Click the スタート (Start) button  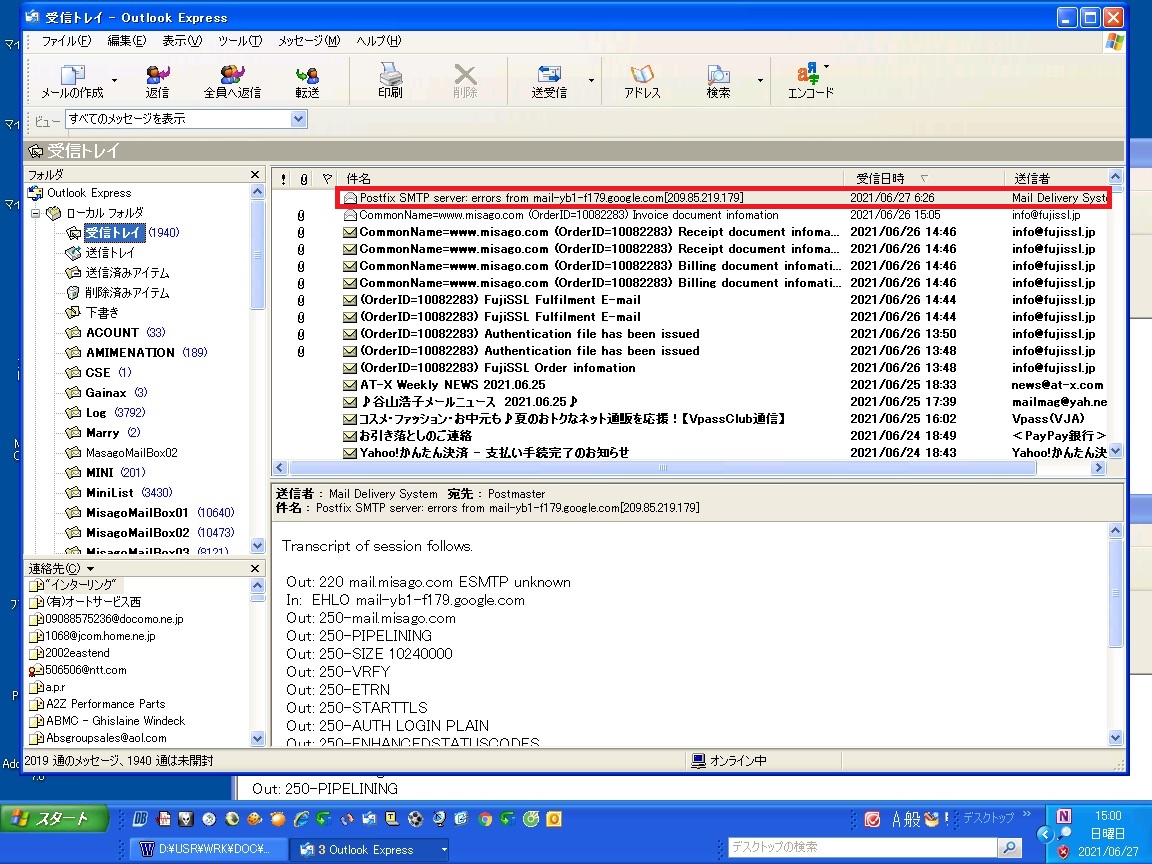point(55,818)
